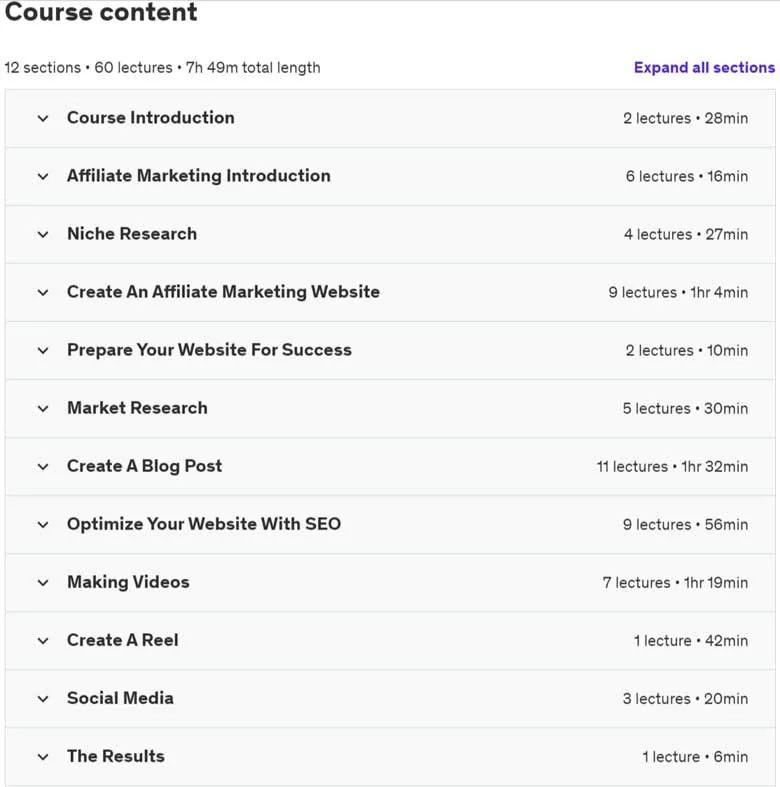Expand the Course Introduction chevron
Viewport: 780px width, 787px height.
43,118
